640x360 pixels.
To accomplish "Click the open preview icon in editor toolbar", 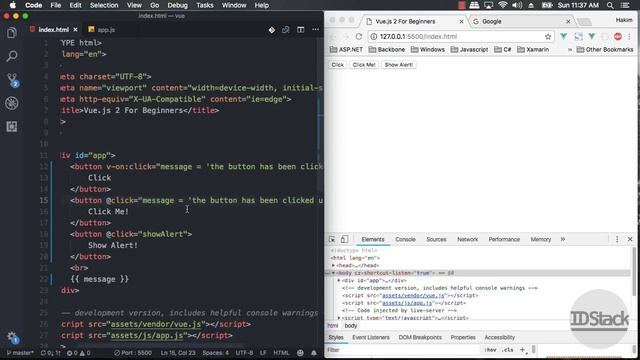I will [286, 30].
